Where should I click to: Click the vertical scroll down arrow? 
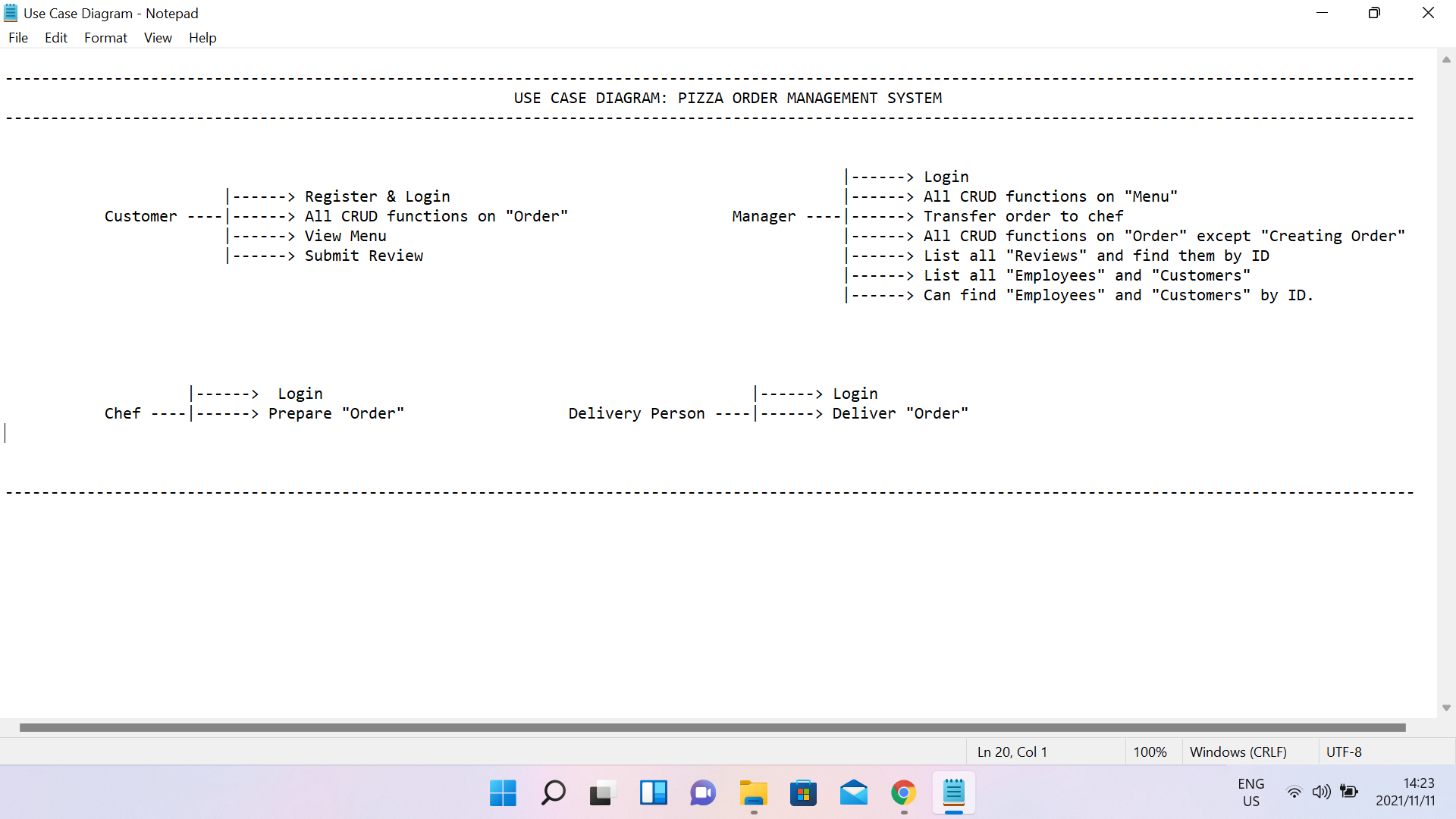click(x=1446, y=708)
